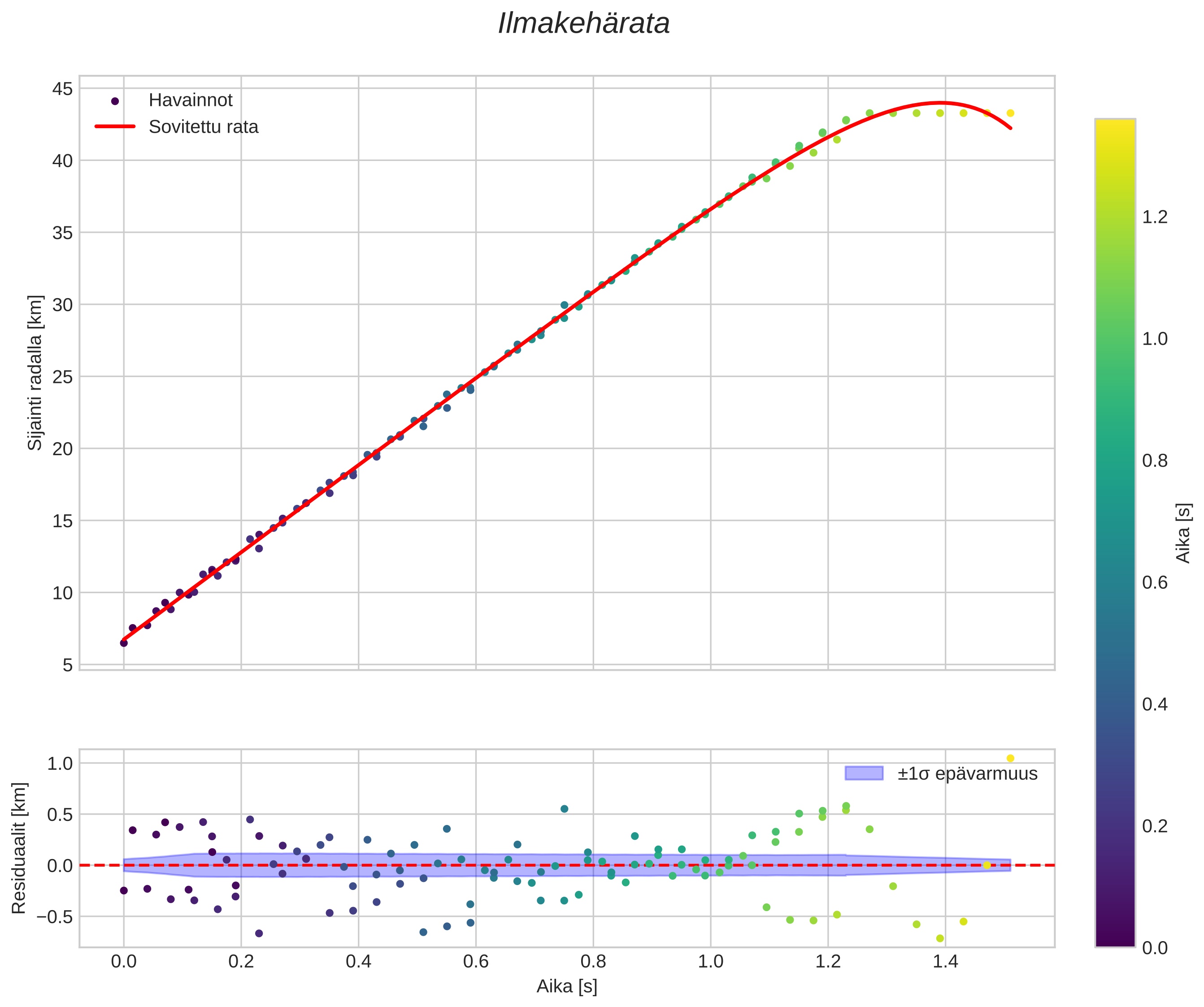Click the Havainnot legend dot marker
This screenshot has height=1007, width=1204.
click(115, 101)
